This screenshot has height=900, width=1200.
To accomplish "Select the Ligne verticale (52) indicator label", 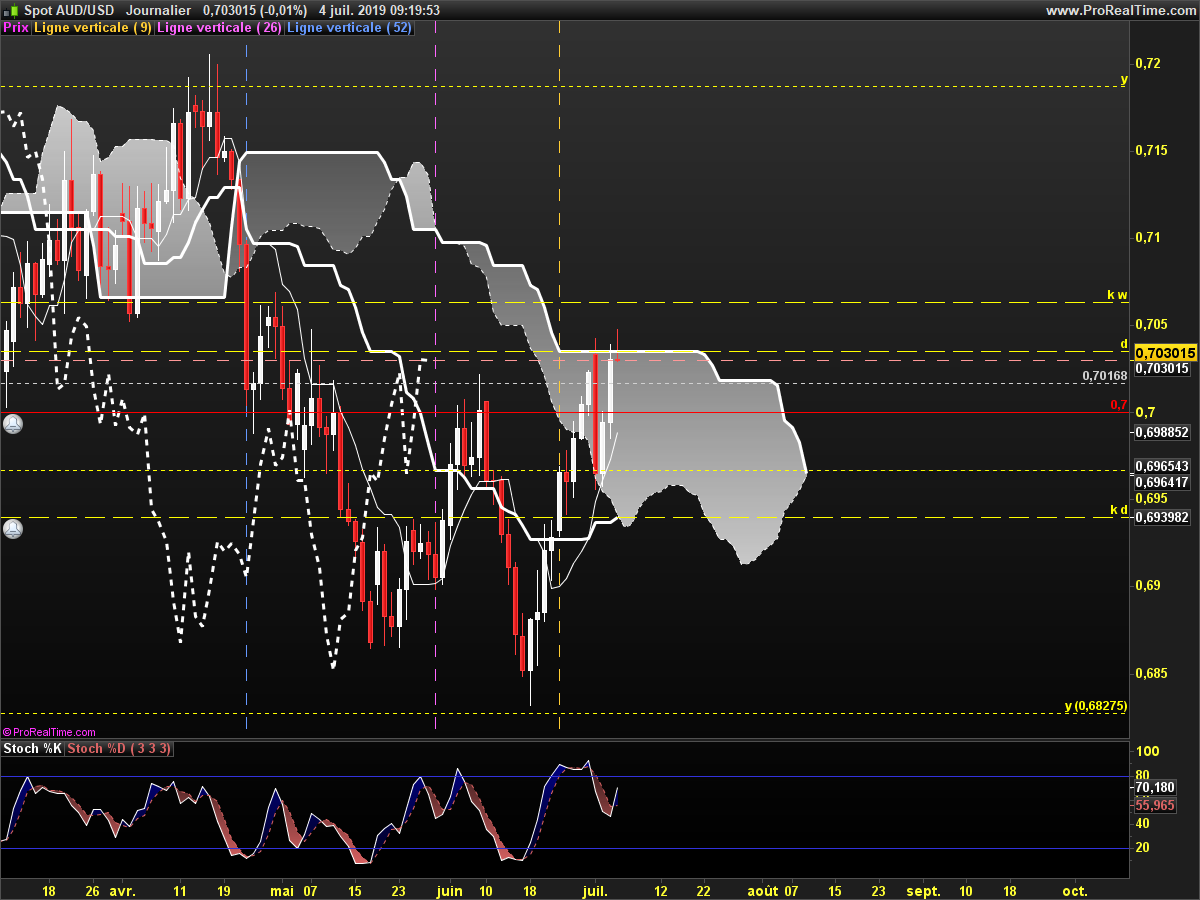I will pyautogui.click(x=349, y=28).
